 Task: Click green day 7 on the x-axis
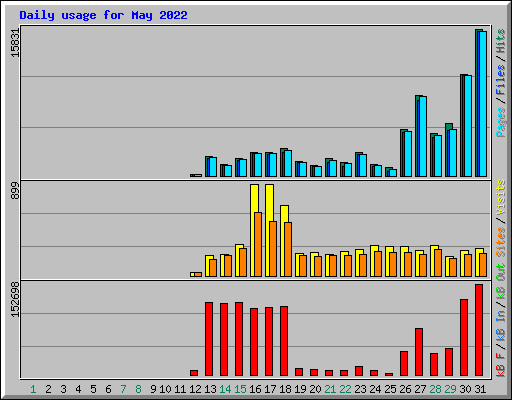[x=123, y=389]
